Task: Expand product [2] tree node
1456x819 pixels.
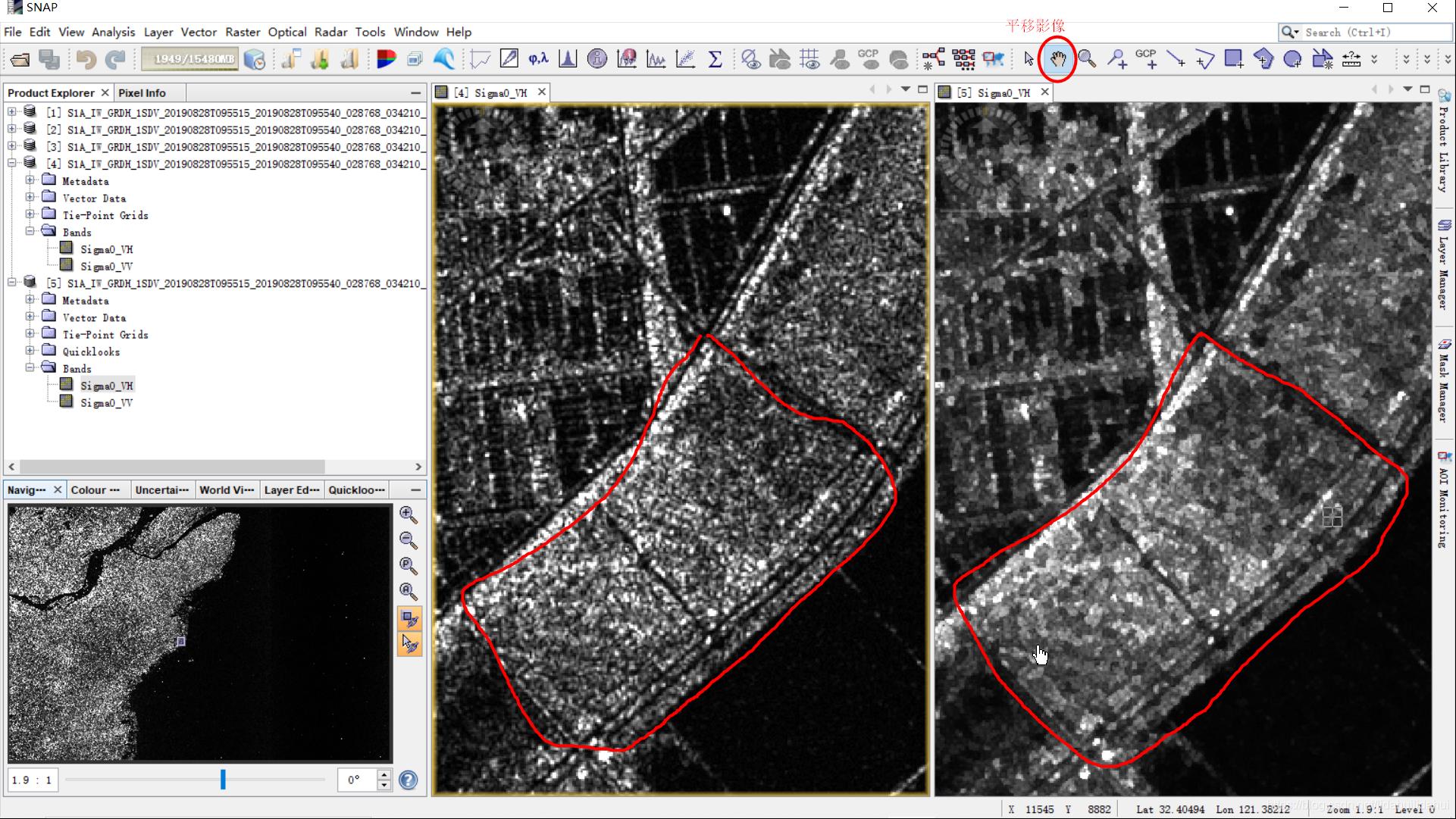Action: [12, 130]
